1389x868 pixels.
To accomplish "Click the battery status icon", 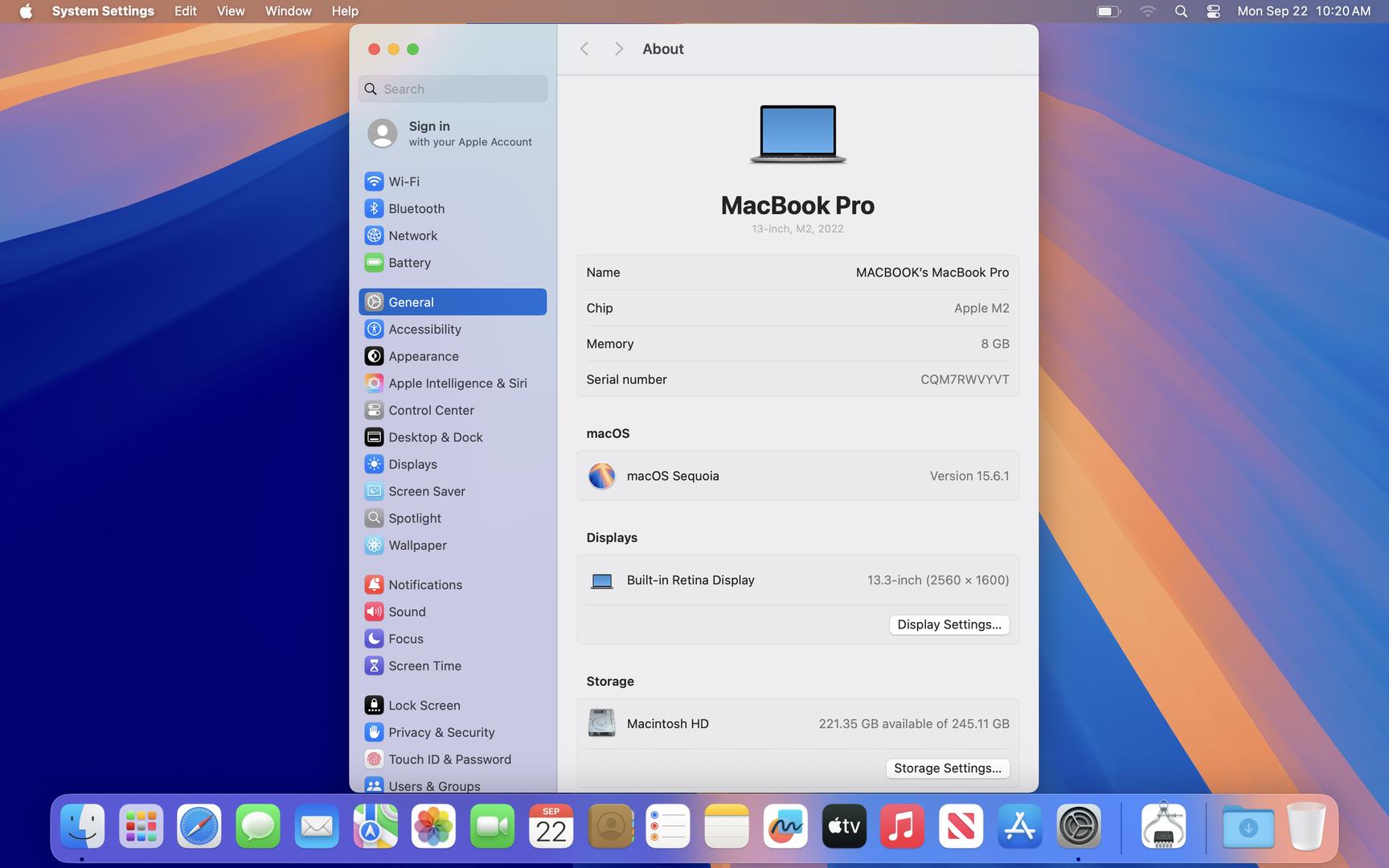I will pos(1108,11).
